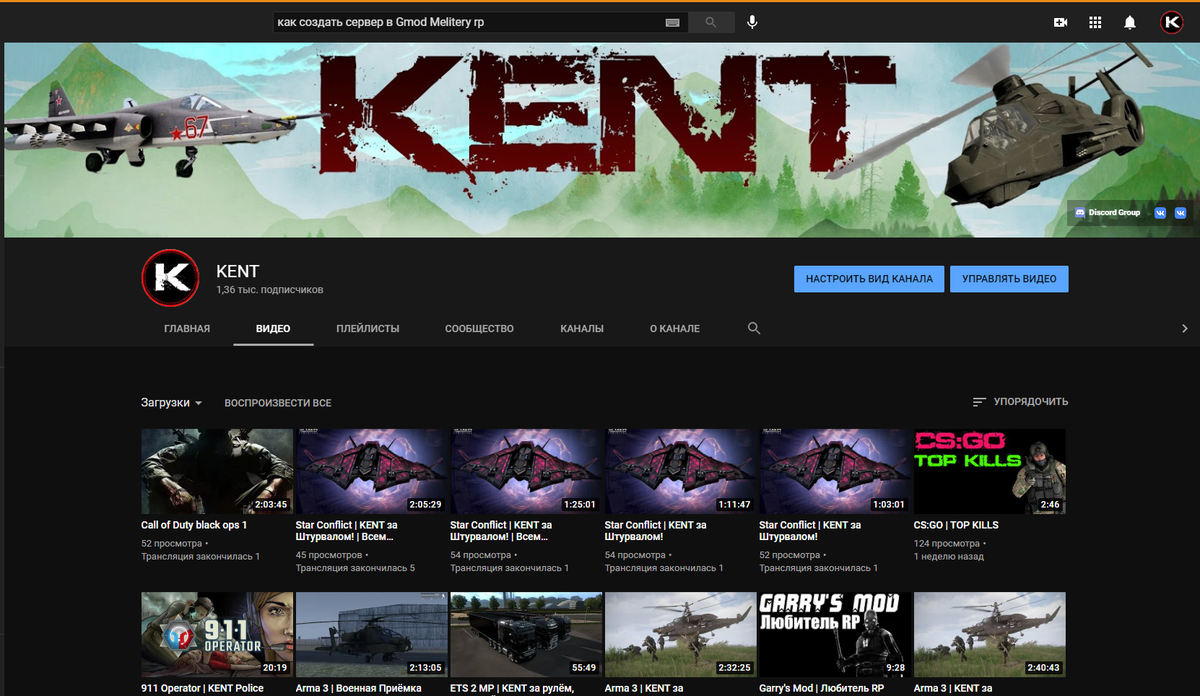Switch to the КАНАЛЫ tab
This screenshot has width=1200, height=696.
click(582, 328)
